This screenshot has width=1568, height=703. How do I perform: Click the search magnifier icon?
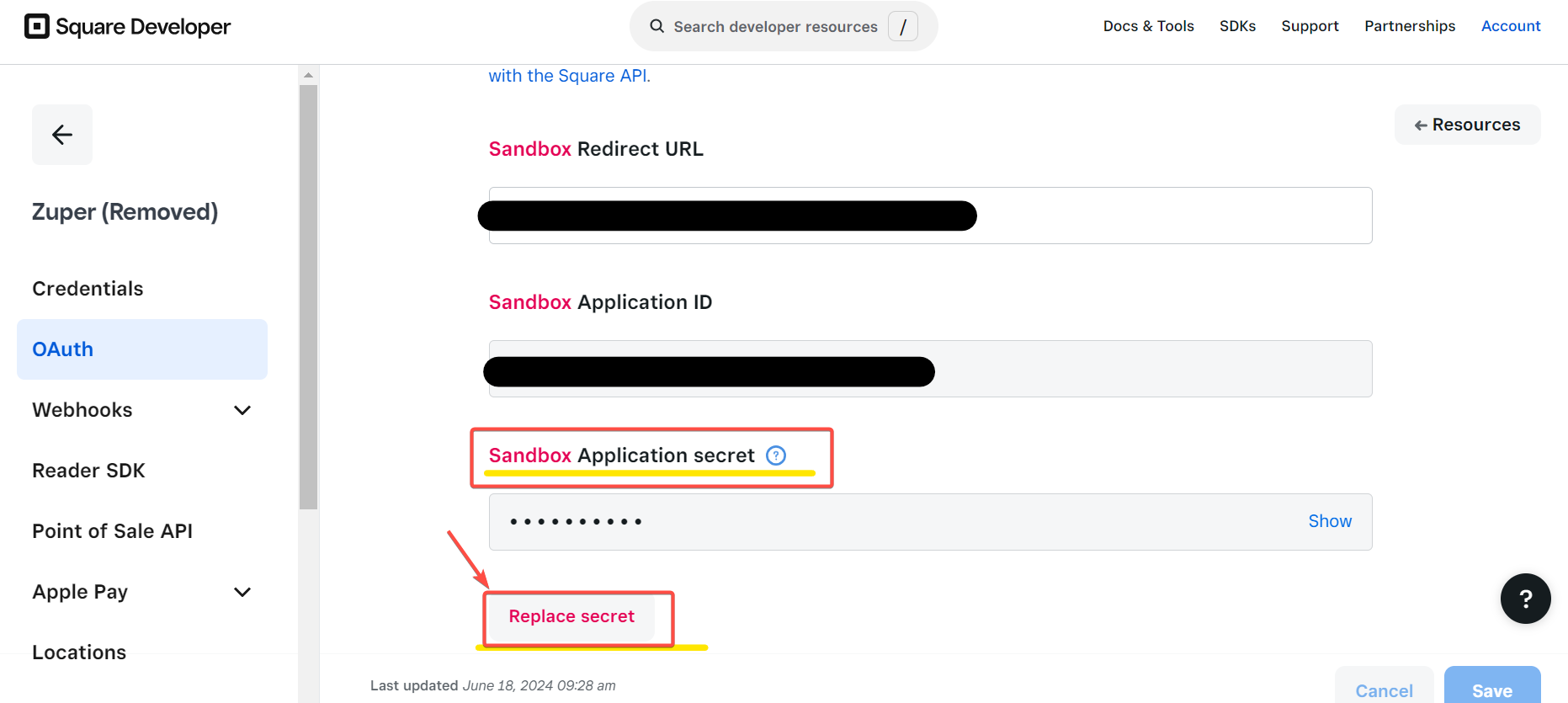pos(656,26)
